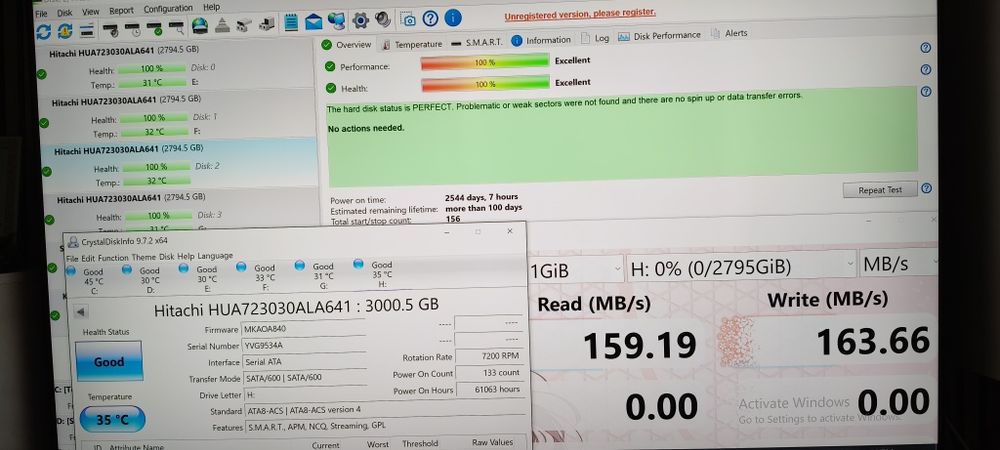The width and height of the screenshot is (1000, 450).
Task: Click the disk with green checkmark toolbar icon
Action: click(x=154, y=27)
